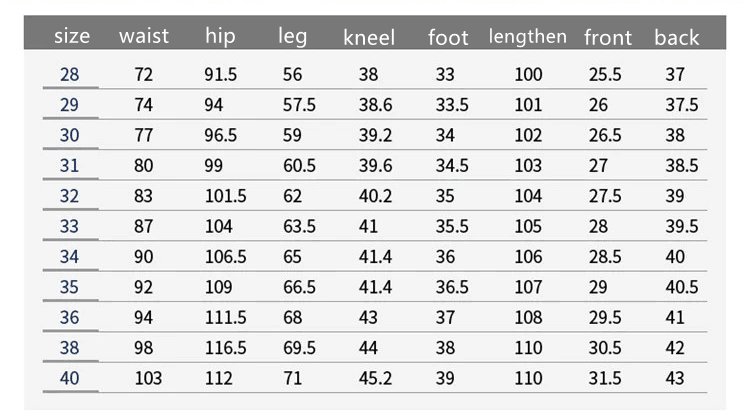The image size is (750, 416).
Task: Select the 'kneel' column header
Action: (369, 37)
